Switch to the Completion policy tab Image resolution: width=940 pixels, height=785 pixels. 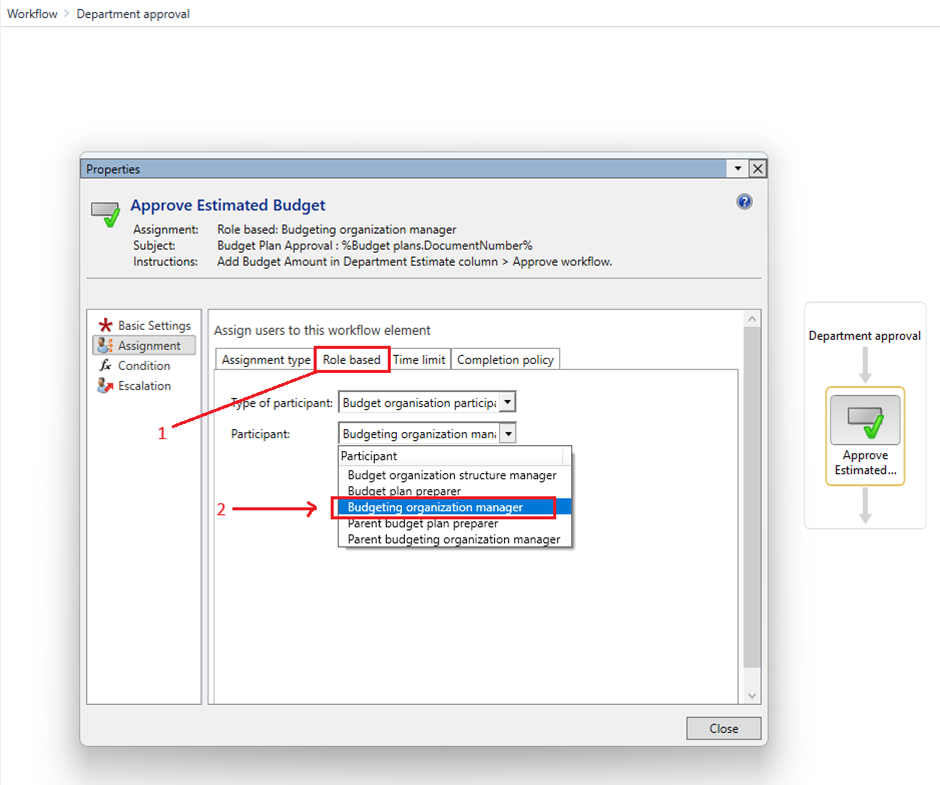click(x=505, y=360)
